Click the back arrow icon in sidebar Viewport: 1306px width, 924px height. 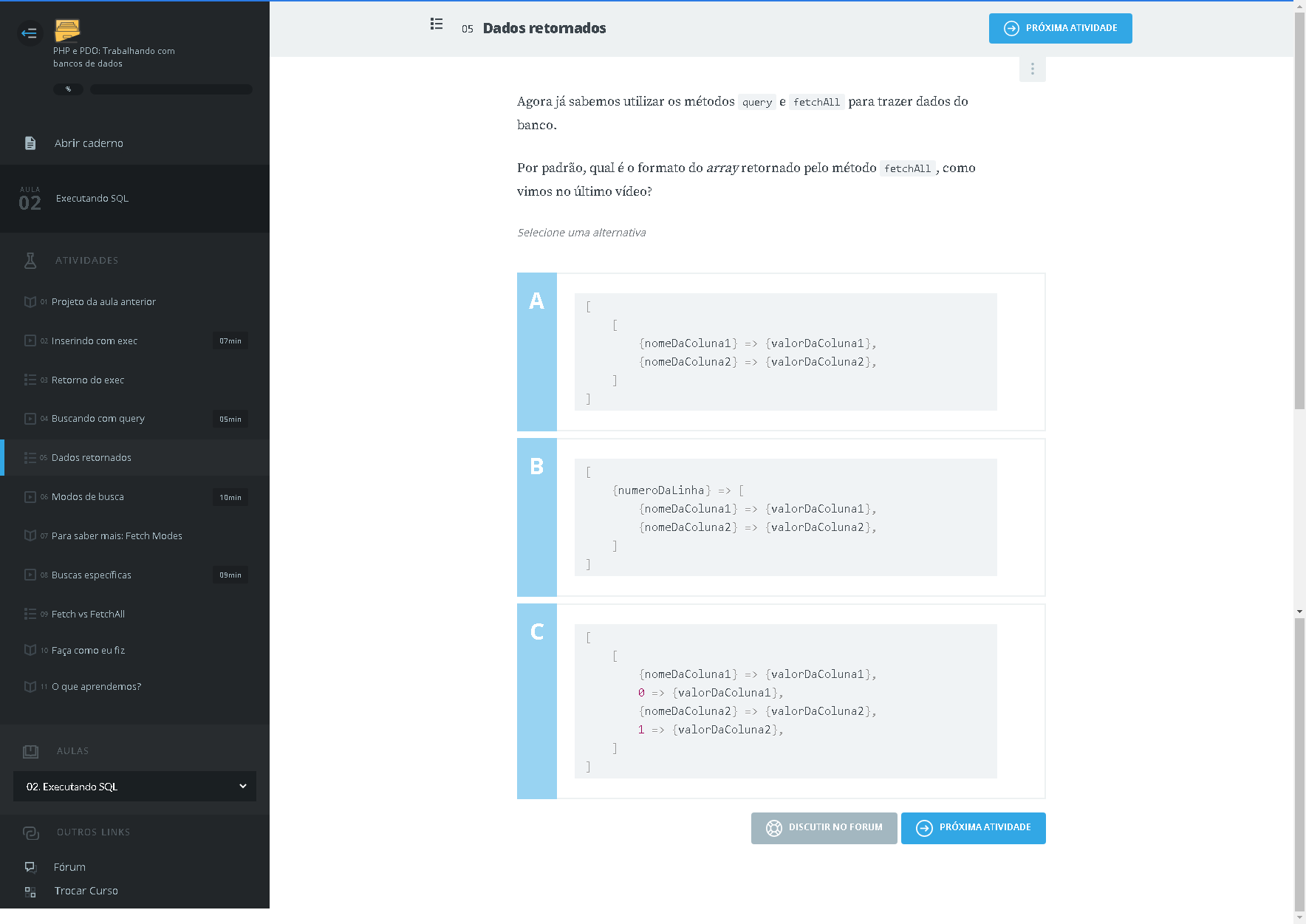(x=30, y=32)
